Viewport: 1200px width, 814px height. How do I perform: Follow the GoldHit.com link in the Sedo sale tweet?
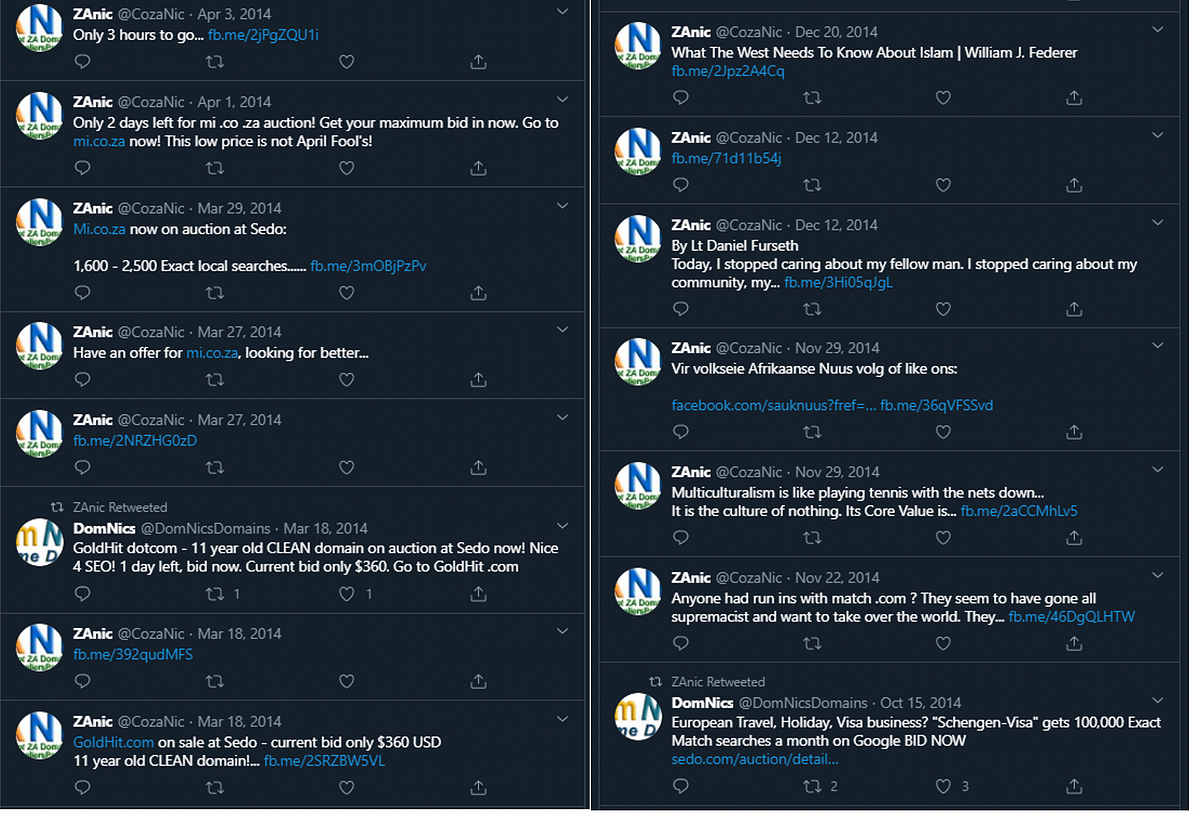point(113,742)
